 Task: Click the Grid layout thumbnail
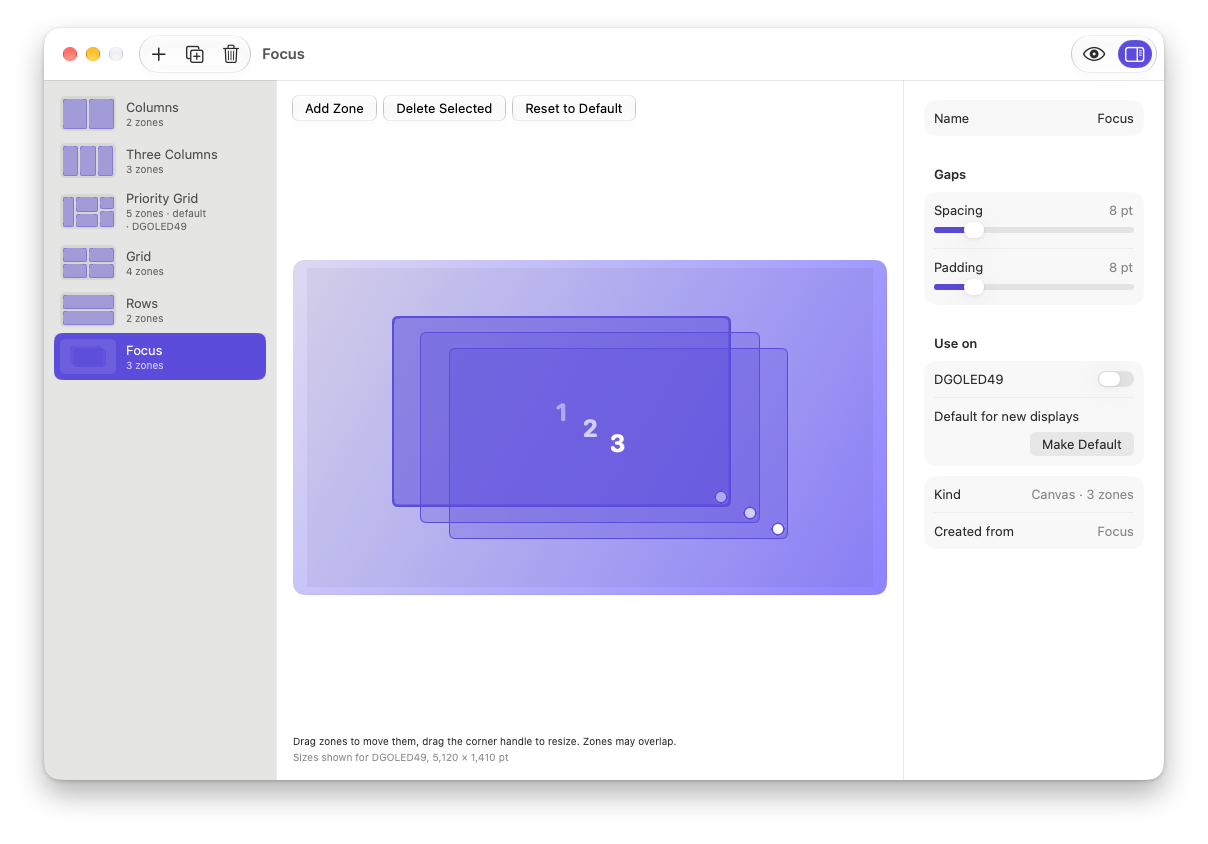point(88,263)
